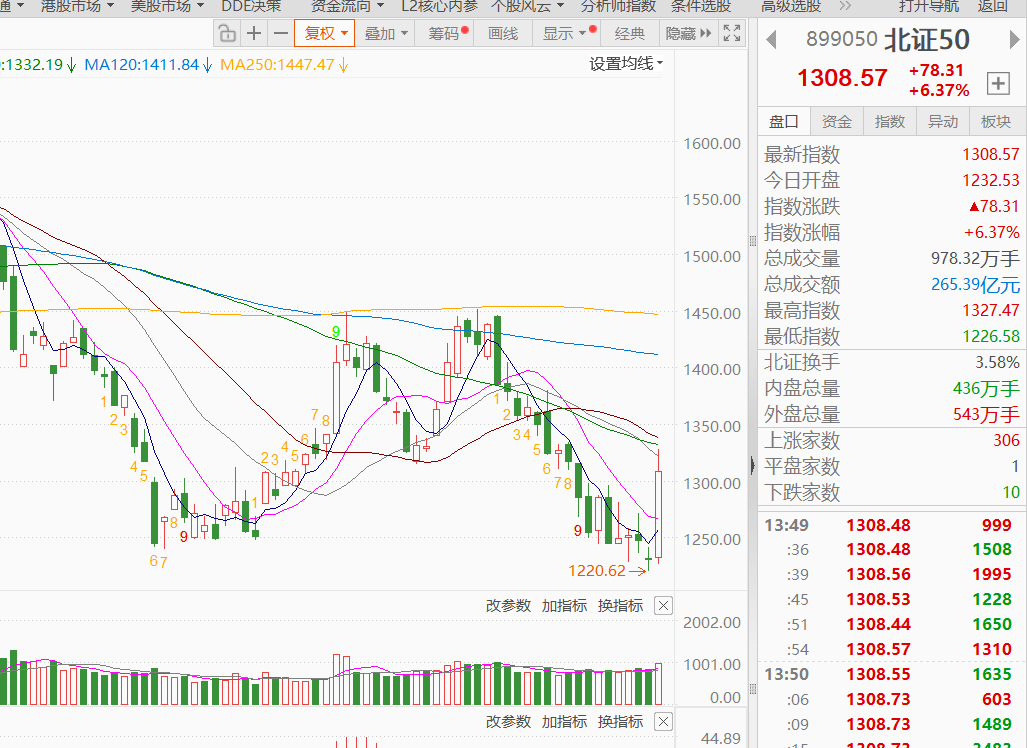Open 分析师指数 menu
This screenshot has width=1027, height=748.
click(618, 7)
